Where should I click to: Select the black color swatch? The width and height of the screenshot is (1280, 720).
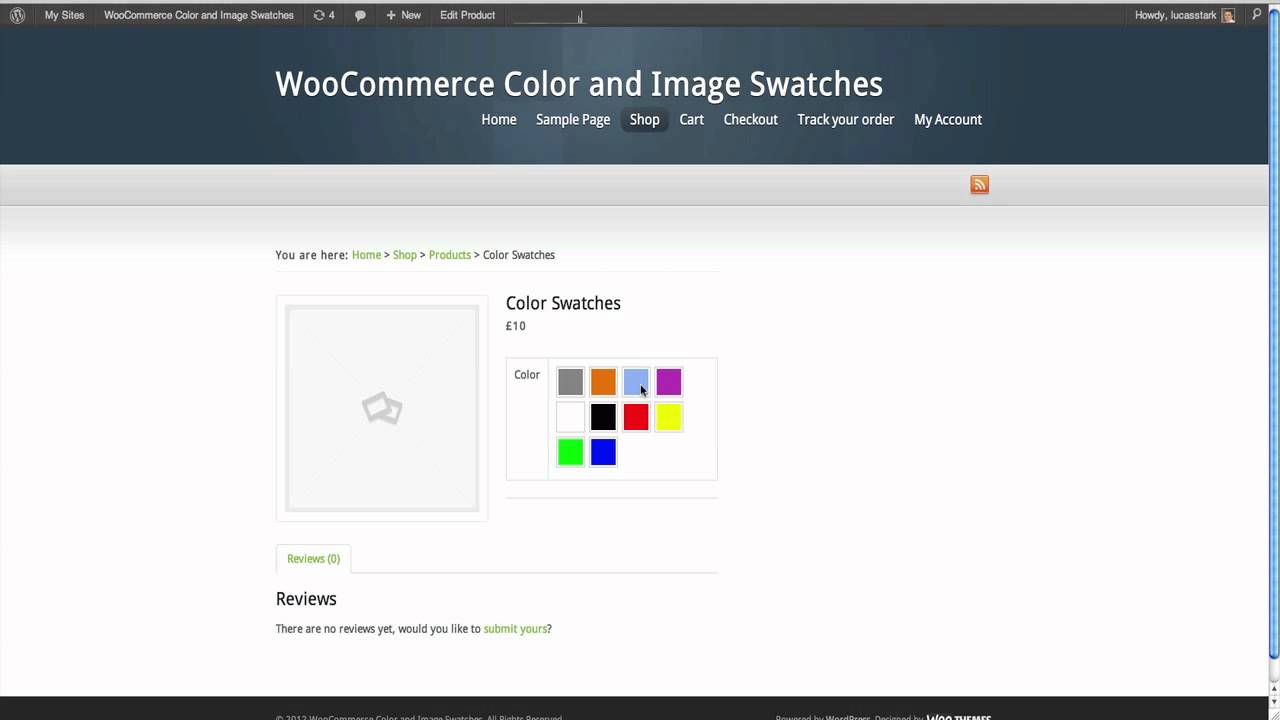(x=603, y=417)
